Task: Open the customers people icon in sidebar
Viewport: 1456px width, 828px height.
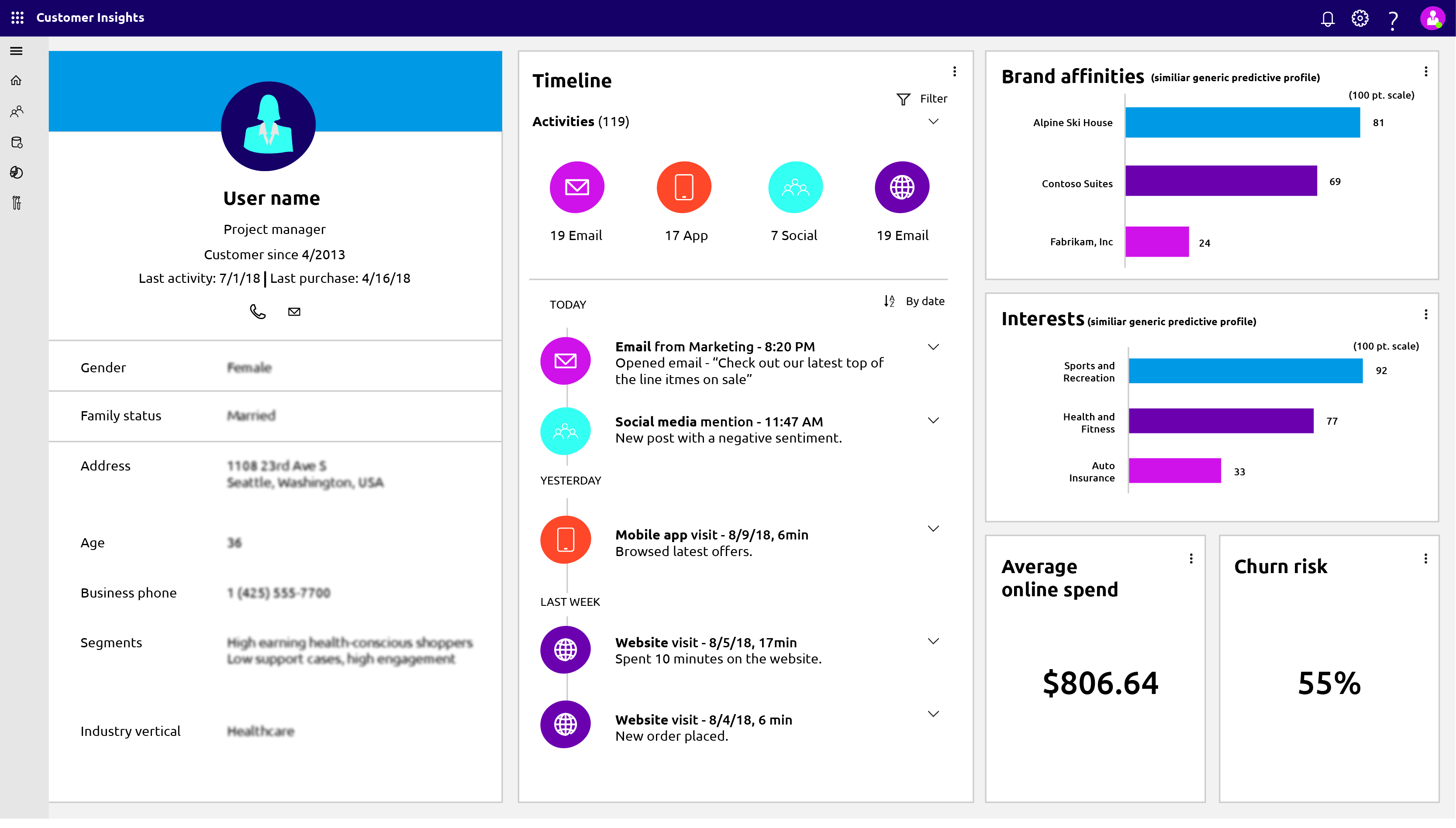Action: (17, 111)
